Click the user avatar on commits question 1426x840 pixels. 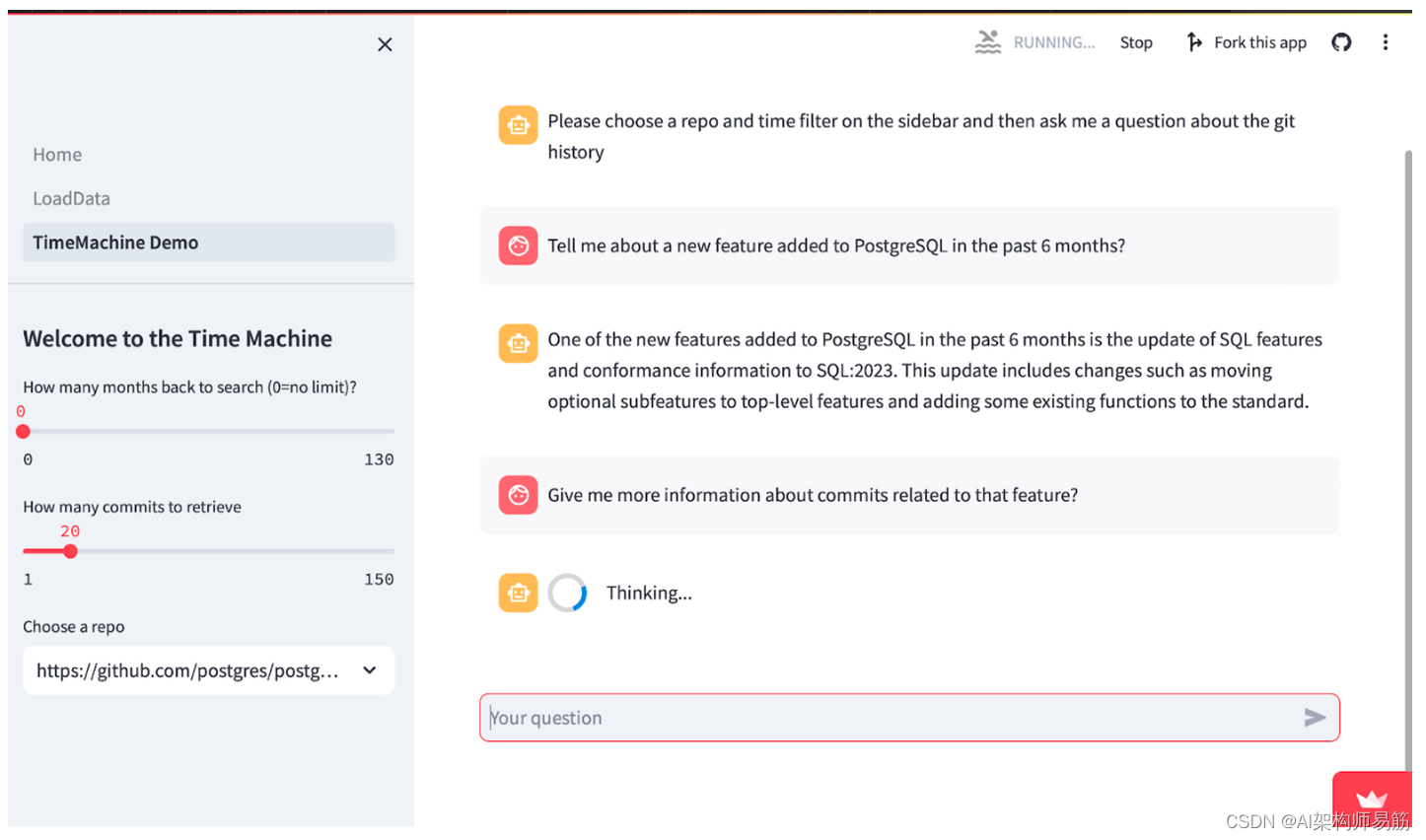(518, 495)
